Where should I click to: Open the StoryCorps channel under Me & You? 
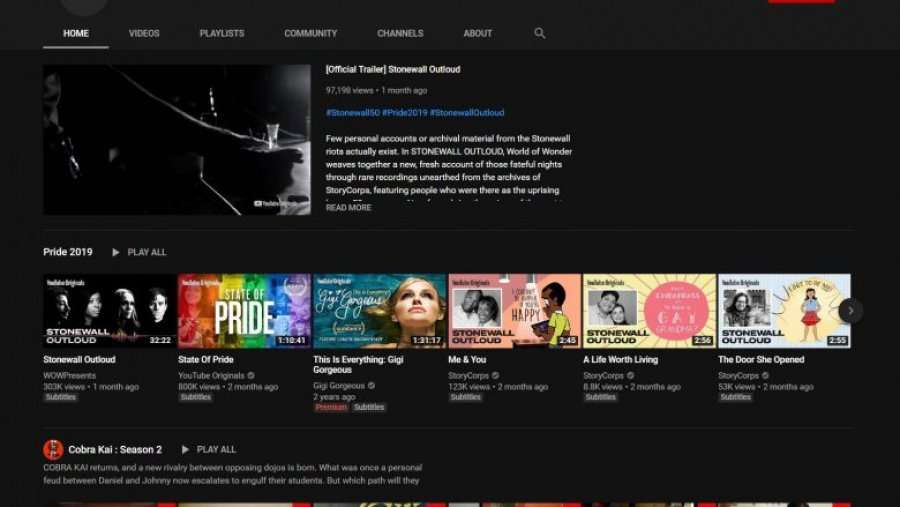(x=468, y=376)
